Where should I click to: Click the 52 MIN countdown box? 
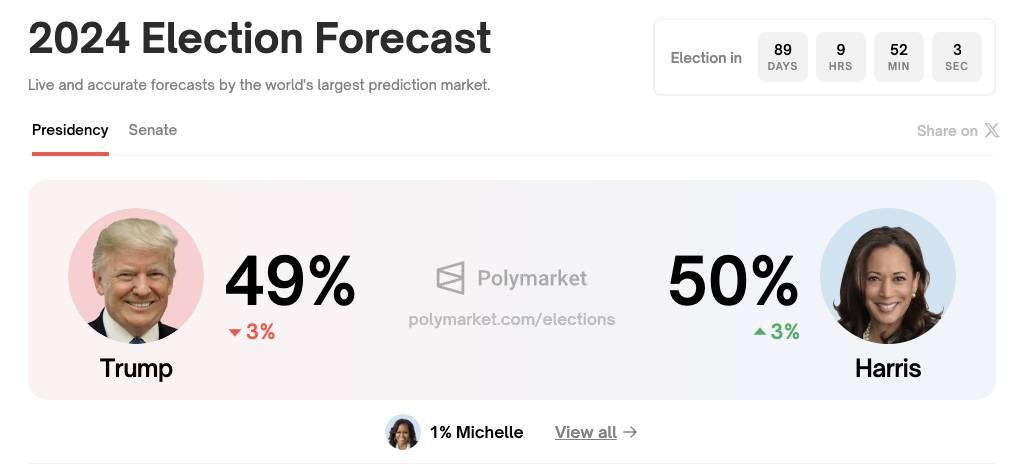pyautogui.click(x=899, y=57)
